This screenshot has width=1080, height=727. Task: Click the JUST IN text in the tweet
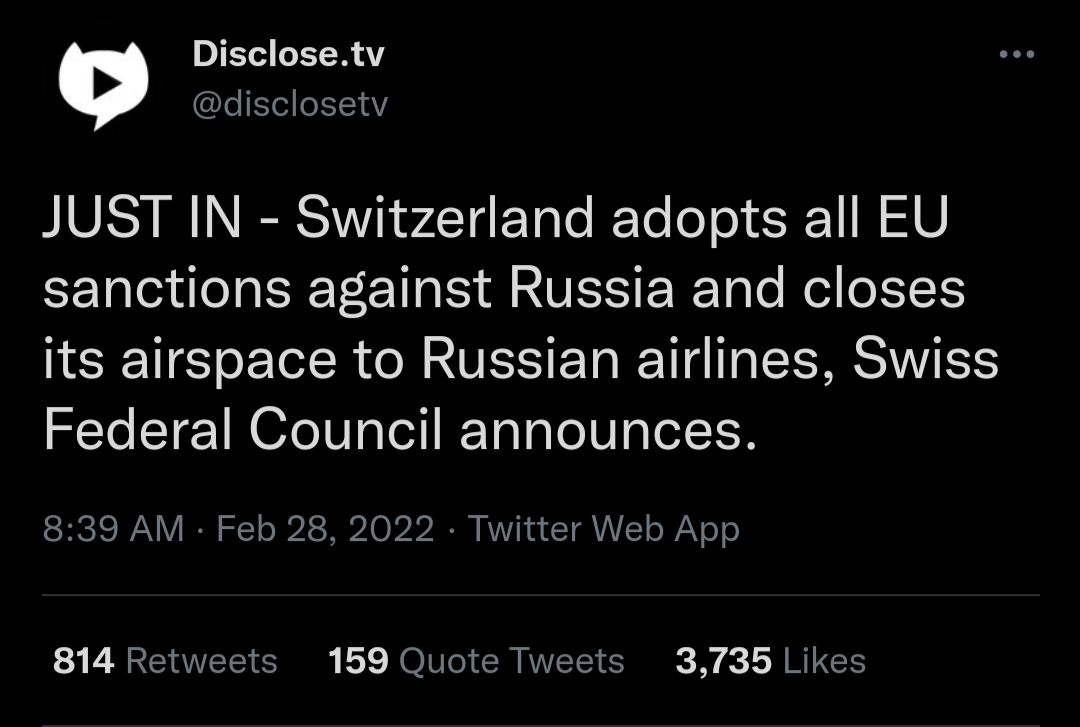click(141, 220)
